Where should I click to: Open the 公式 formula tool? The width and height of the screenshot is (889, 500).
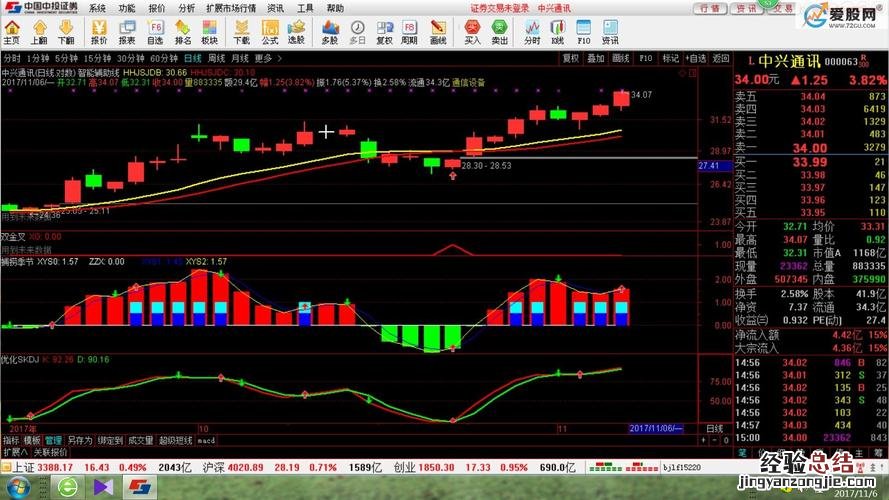point(269,33)
